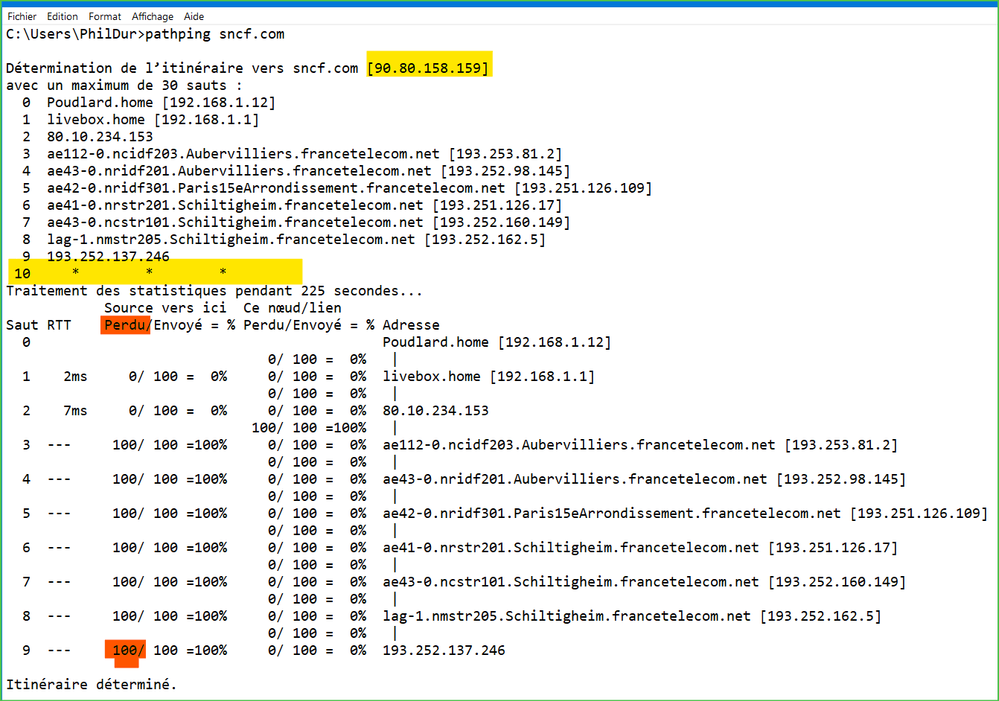Screen dimensions: 999x701
Task: Open the Edition menu
Action: point(62,17)
